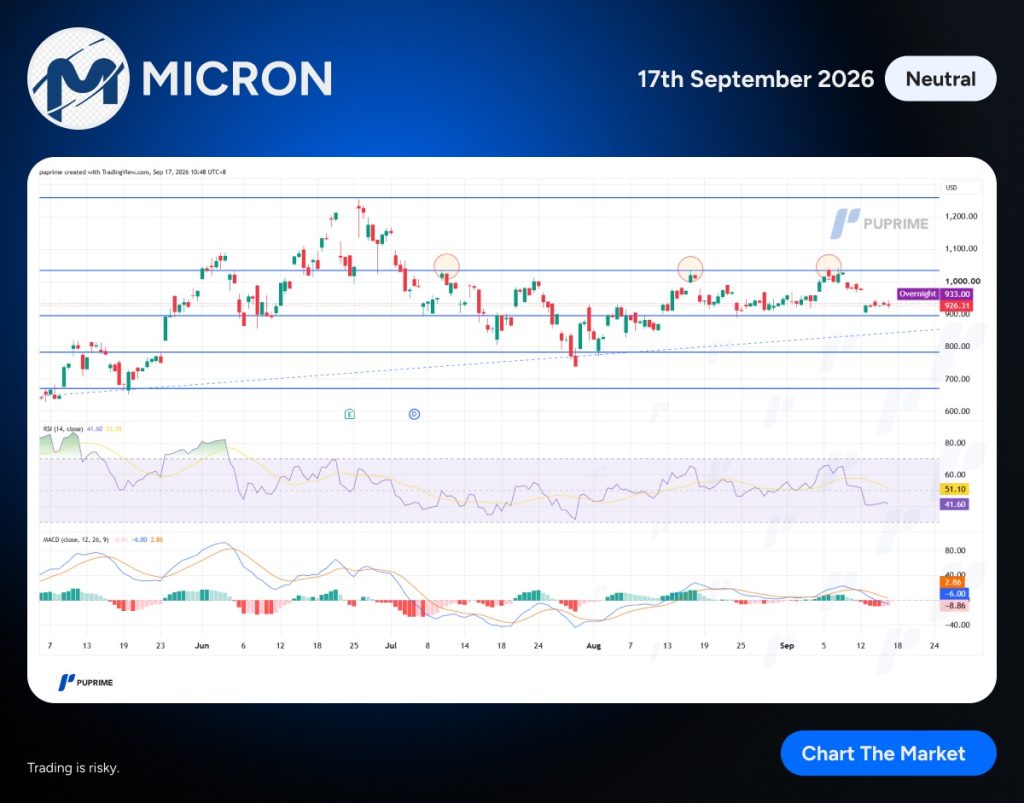The width and height of the screenshot is (1024, 803).
Task: Click the Jul label on time axis
Action: point(391,646)
